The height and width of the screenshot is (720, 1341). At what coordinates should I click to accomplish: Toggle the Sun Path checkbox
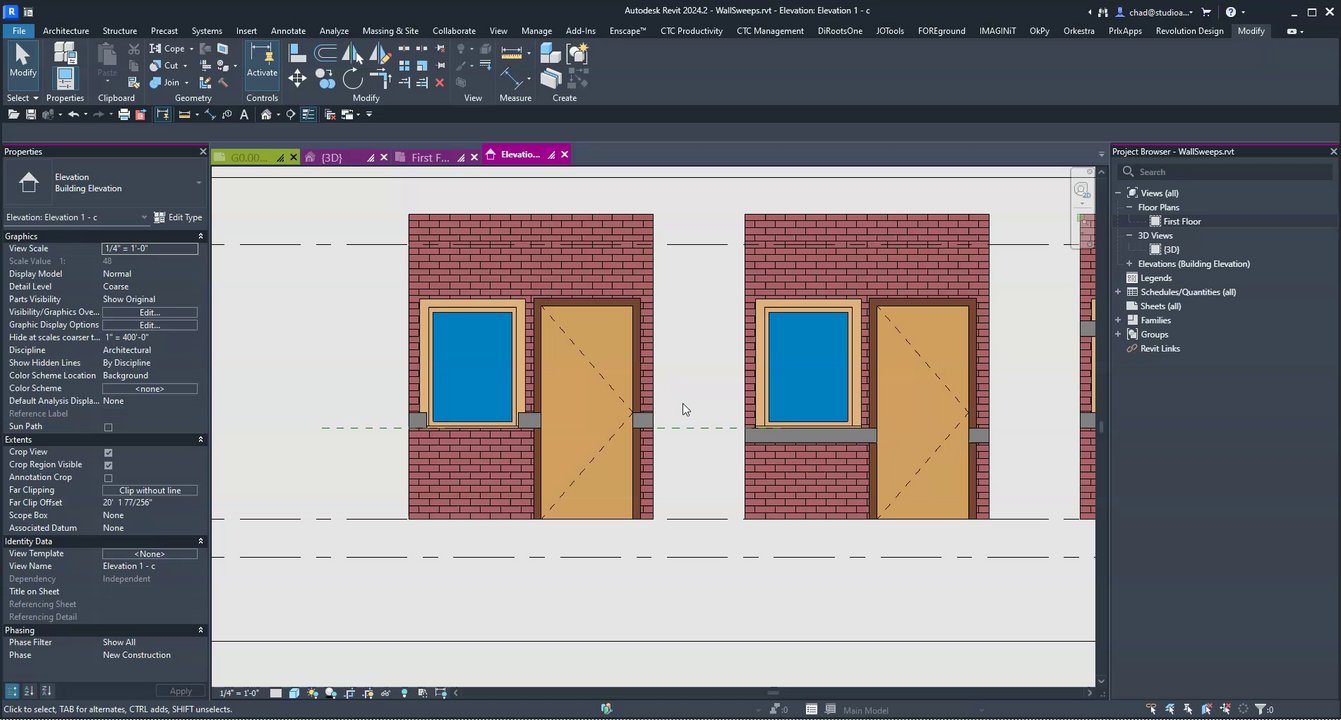coord(108,427)
